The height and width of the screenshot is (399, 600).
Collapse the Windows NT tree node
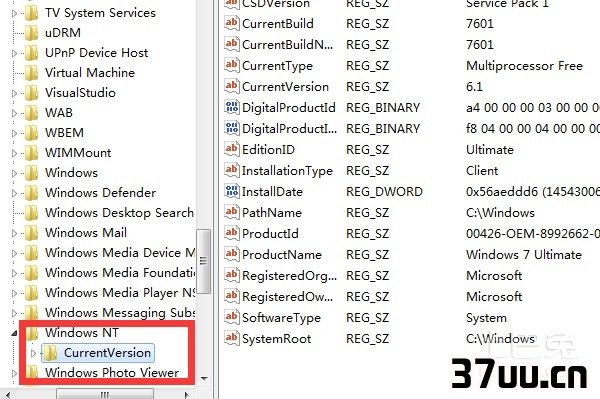pos(15,333)
